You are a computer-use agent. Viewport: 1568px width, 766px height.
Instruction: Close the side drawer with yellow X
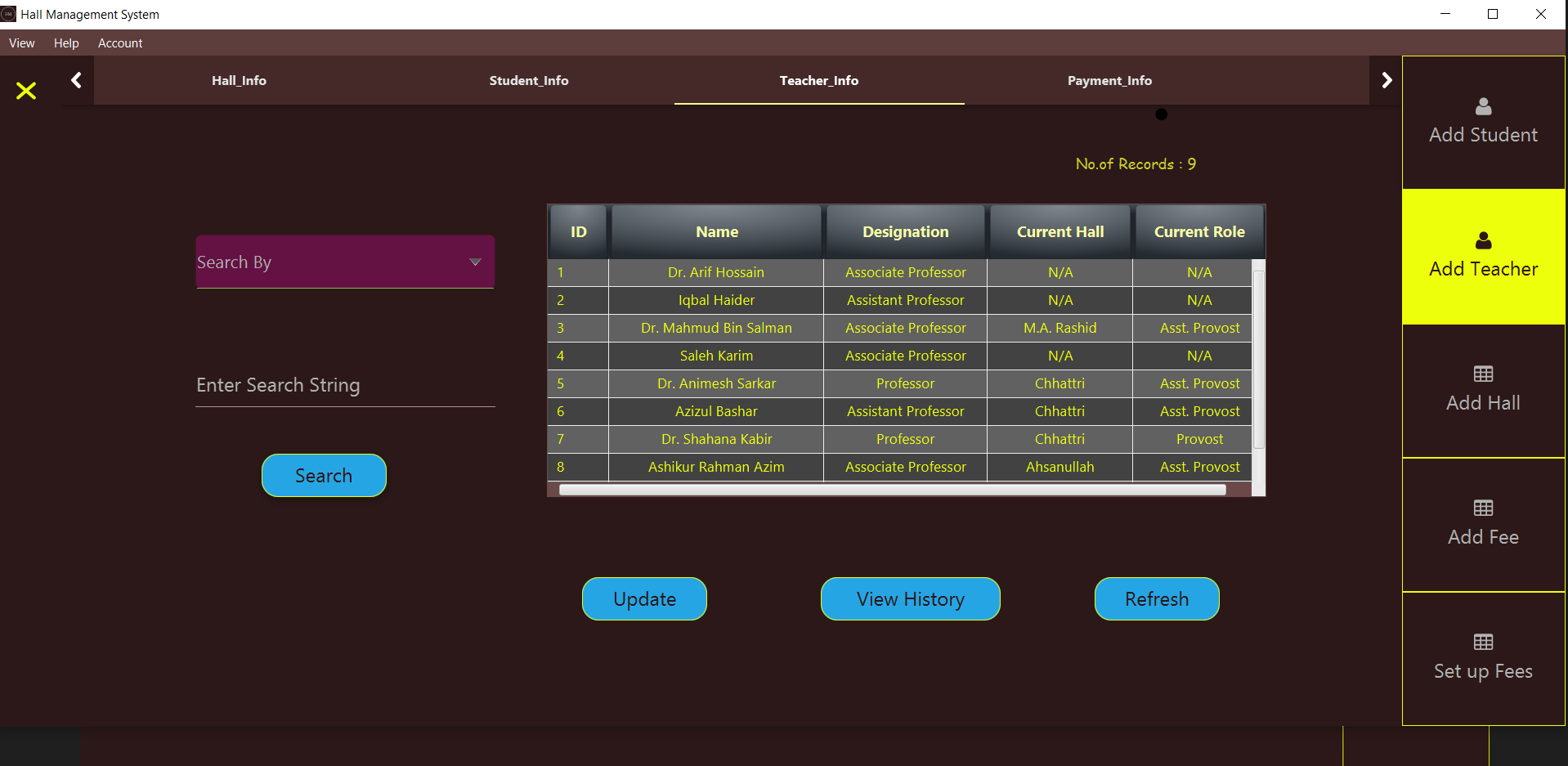pyautogui.click(x=26, y=91)
